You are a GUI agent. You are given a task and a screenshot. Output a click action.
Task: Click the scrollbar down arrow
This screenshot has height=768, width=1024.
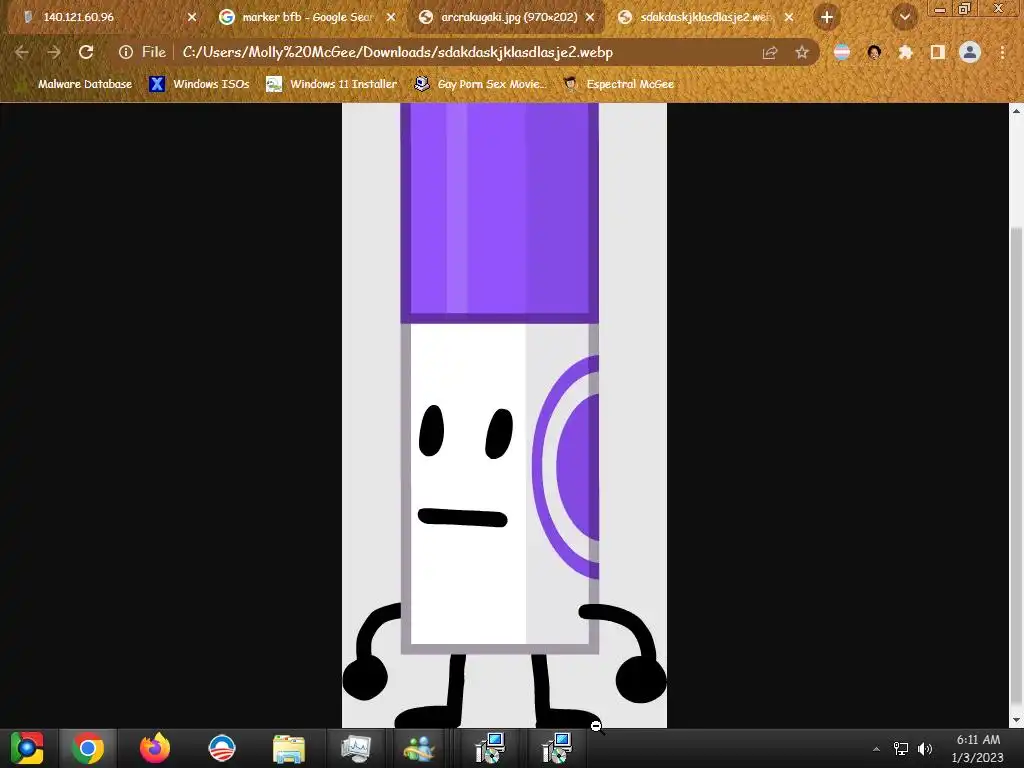(x=1016, y=720)
